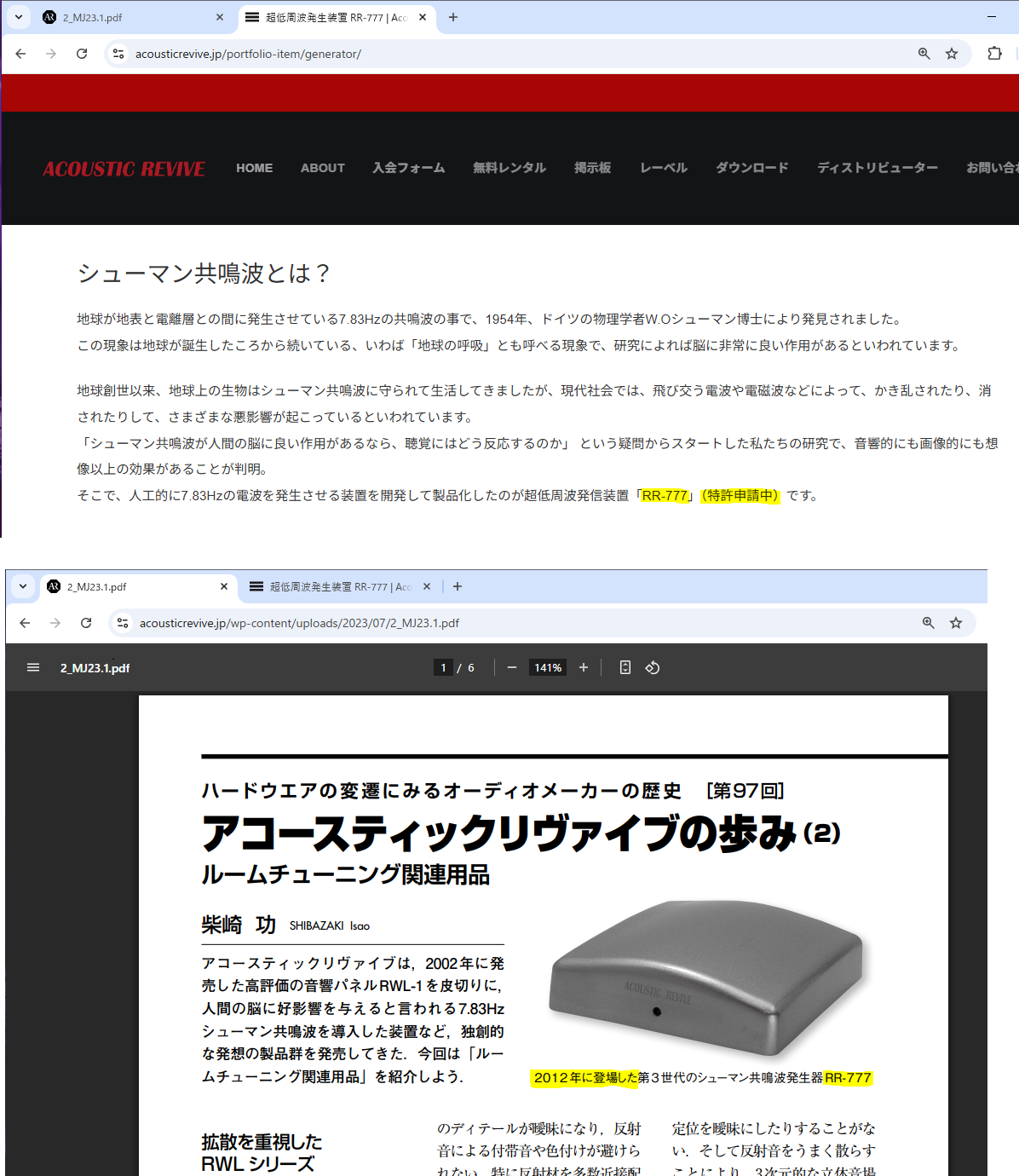Click magnifier zoom icon in PDF window's address bar

point(929,623)
